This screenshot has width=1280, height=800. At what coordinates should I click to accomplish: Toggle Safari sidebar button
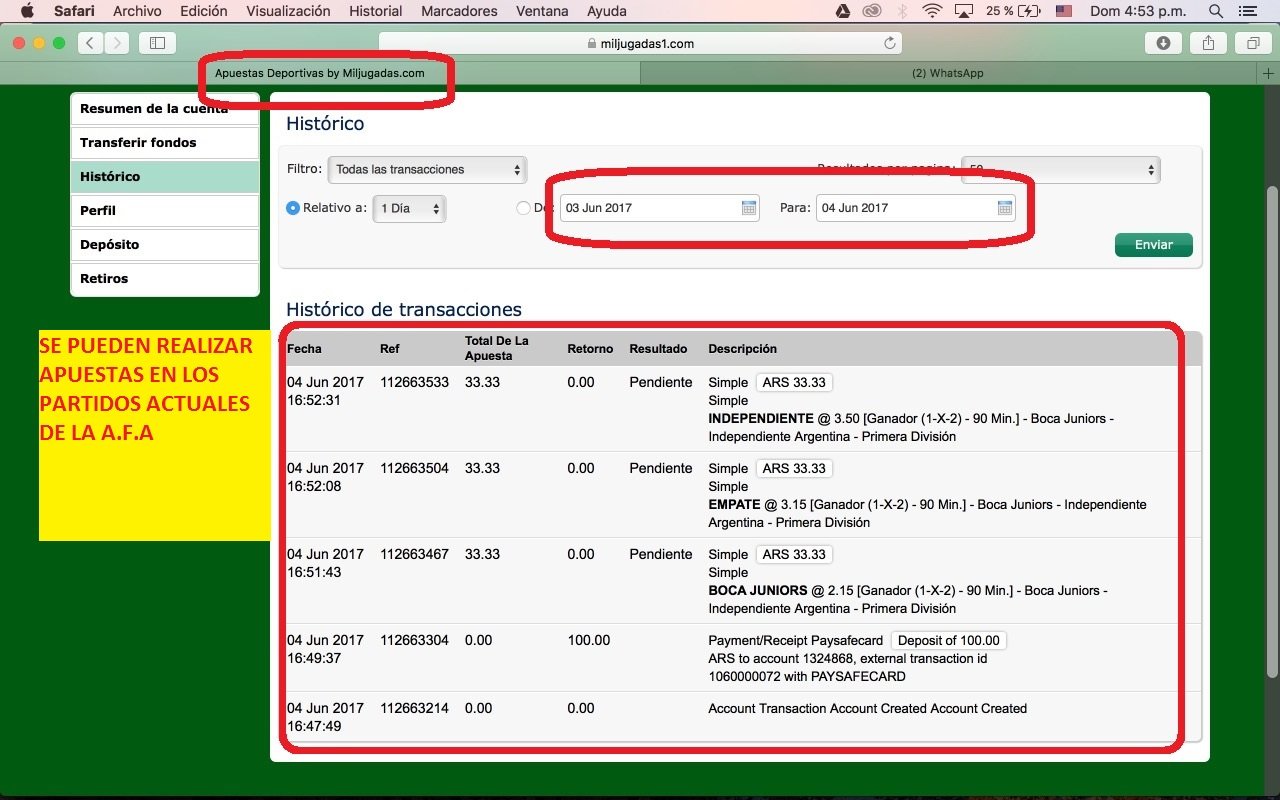coord(157,43)
